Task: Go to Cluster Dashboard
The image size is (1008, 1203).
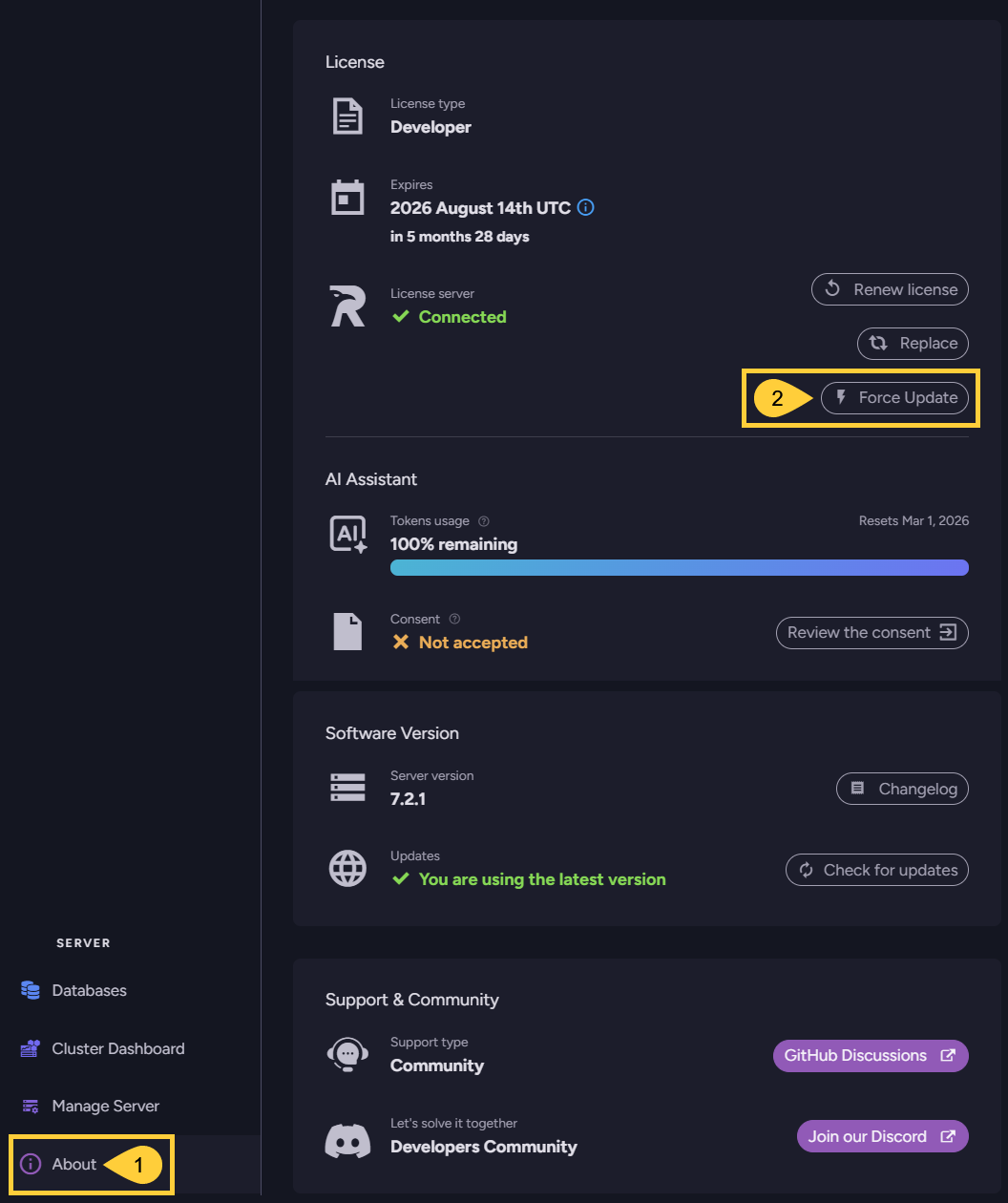Action: [117, 1048]
